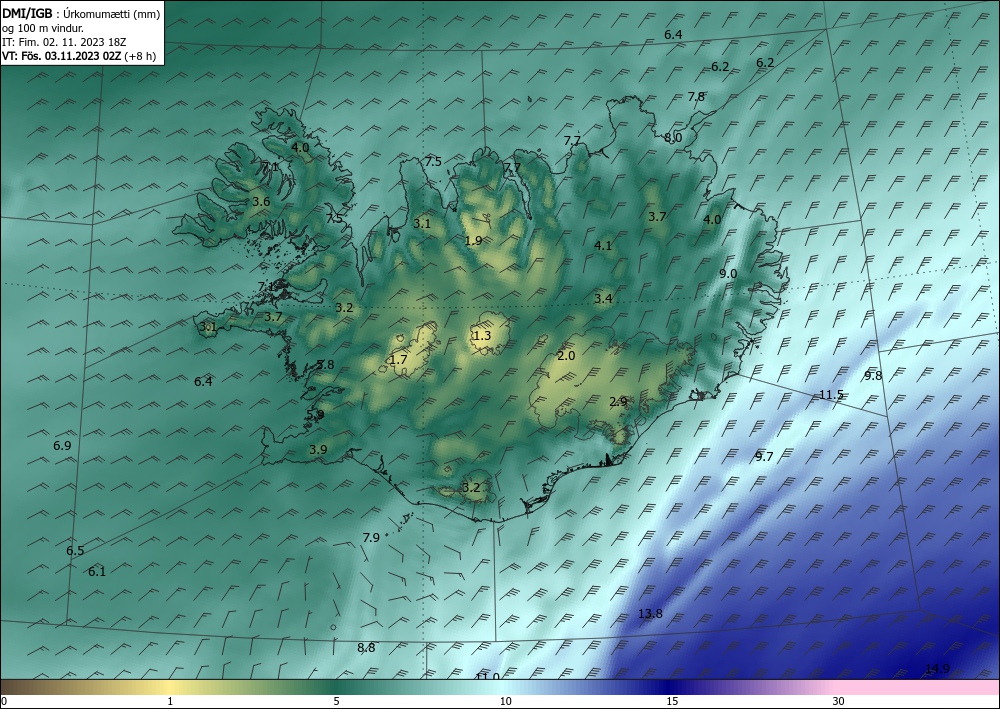Viewport: 1000px width, 709px height.
Task: Click the 5.8 value on the west coast
Action: point(325,365)
